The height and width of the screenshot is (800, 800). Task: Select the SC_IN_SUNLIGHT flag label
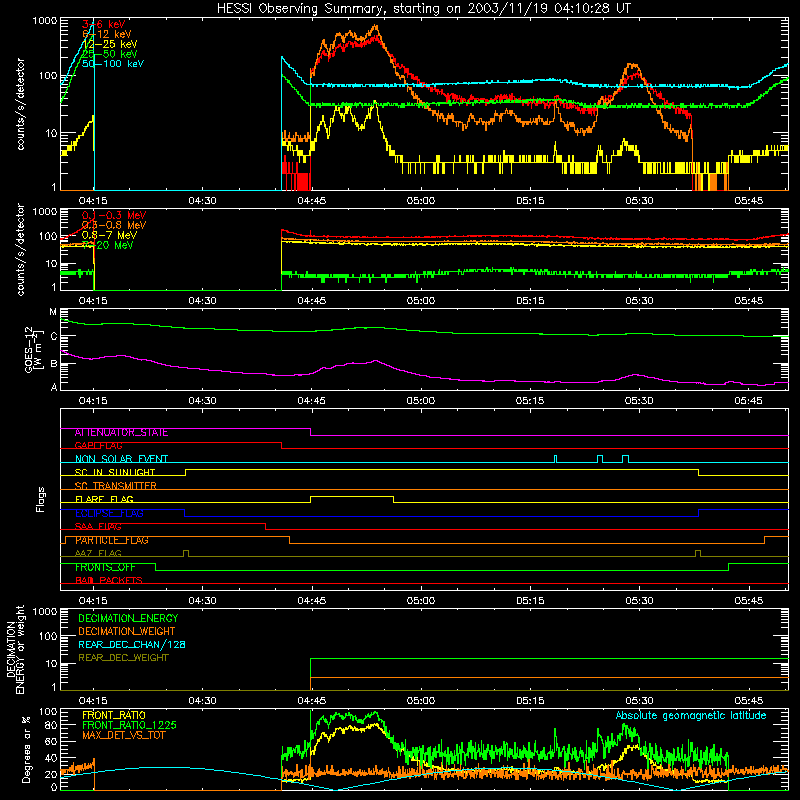pos(115,472)
